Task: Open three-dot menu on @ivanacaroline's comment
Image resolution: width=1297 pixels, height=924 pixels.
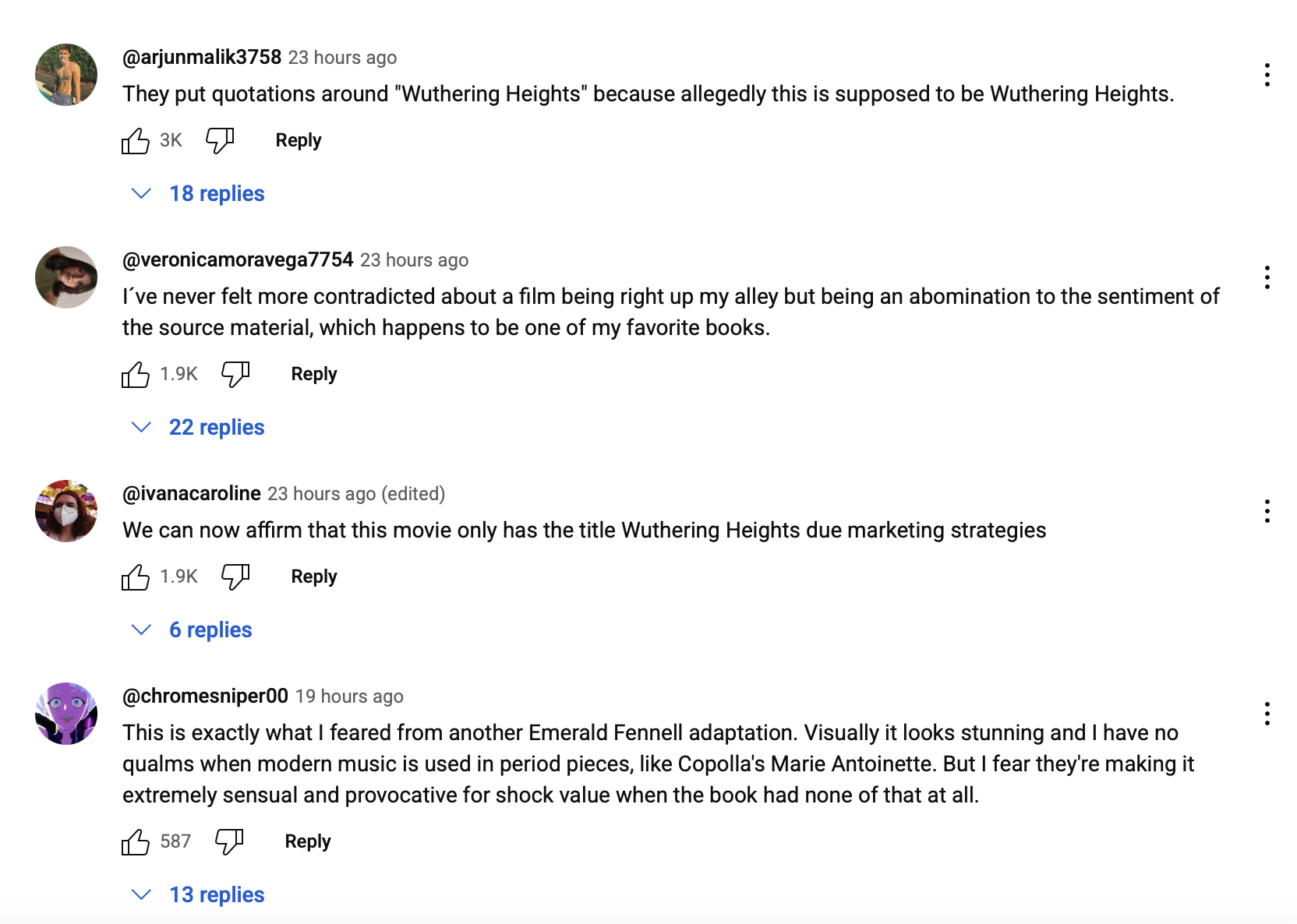Action: [x=1267, y=511]
